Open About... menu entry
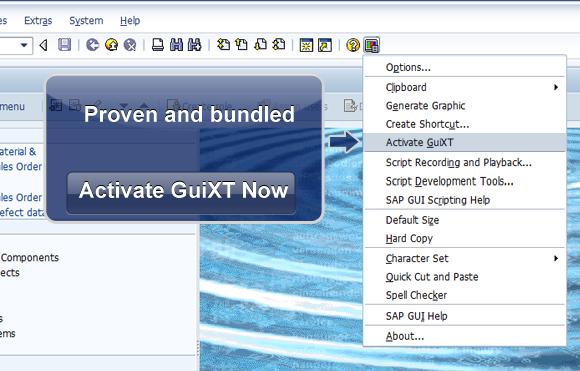Viewport: 580px width, 371px height. click(465, 336)
